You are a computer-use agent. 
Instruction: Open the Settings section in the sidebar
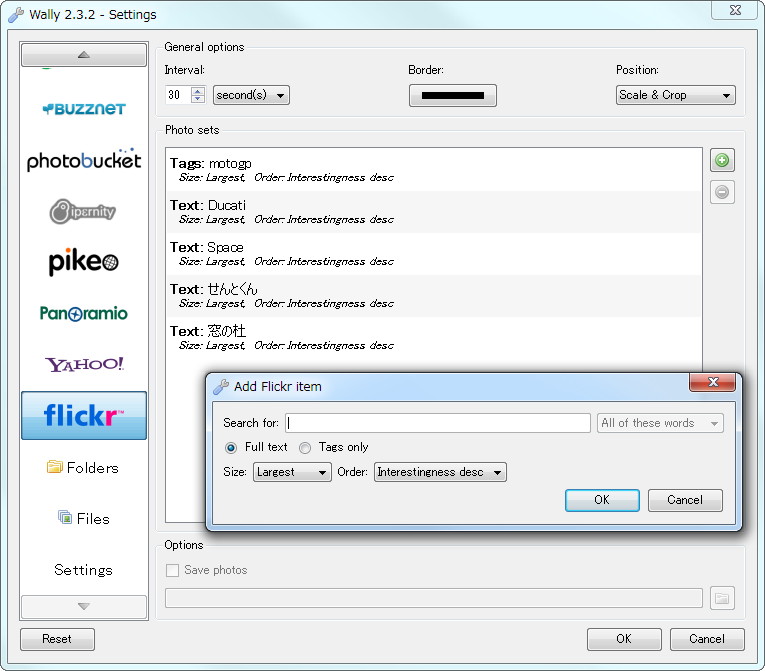pyautogui.click(x=84, y=569)
